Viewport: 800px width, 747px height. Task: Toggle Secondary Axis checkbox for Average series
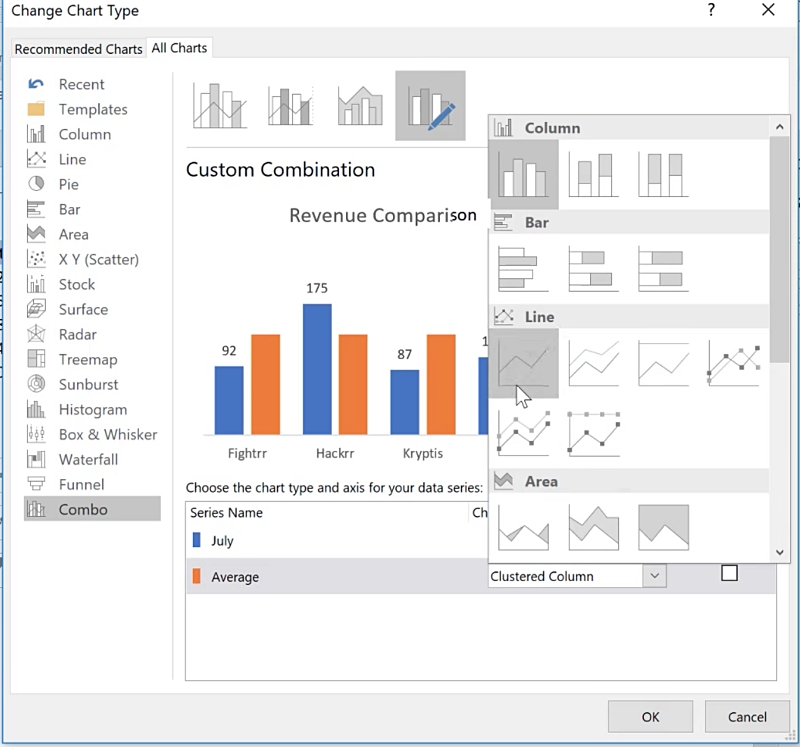coord(729,573)
